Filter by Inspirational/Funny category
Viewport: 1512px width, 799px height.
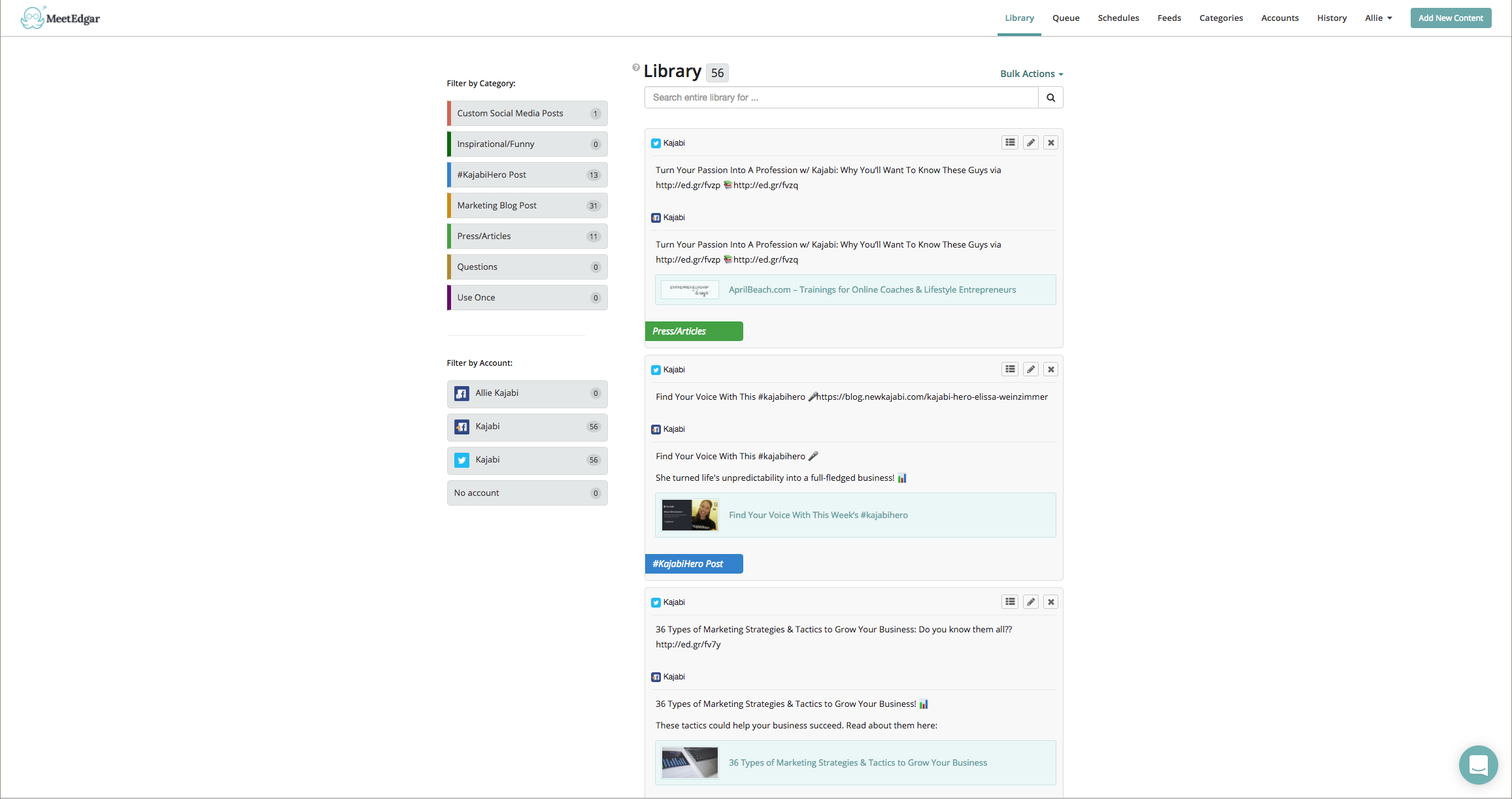pyautogui.click(x=527, y=144)
